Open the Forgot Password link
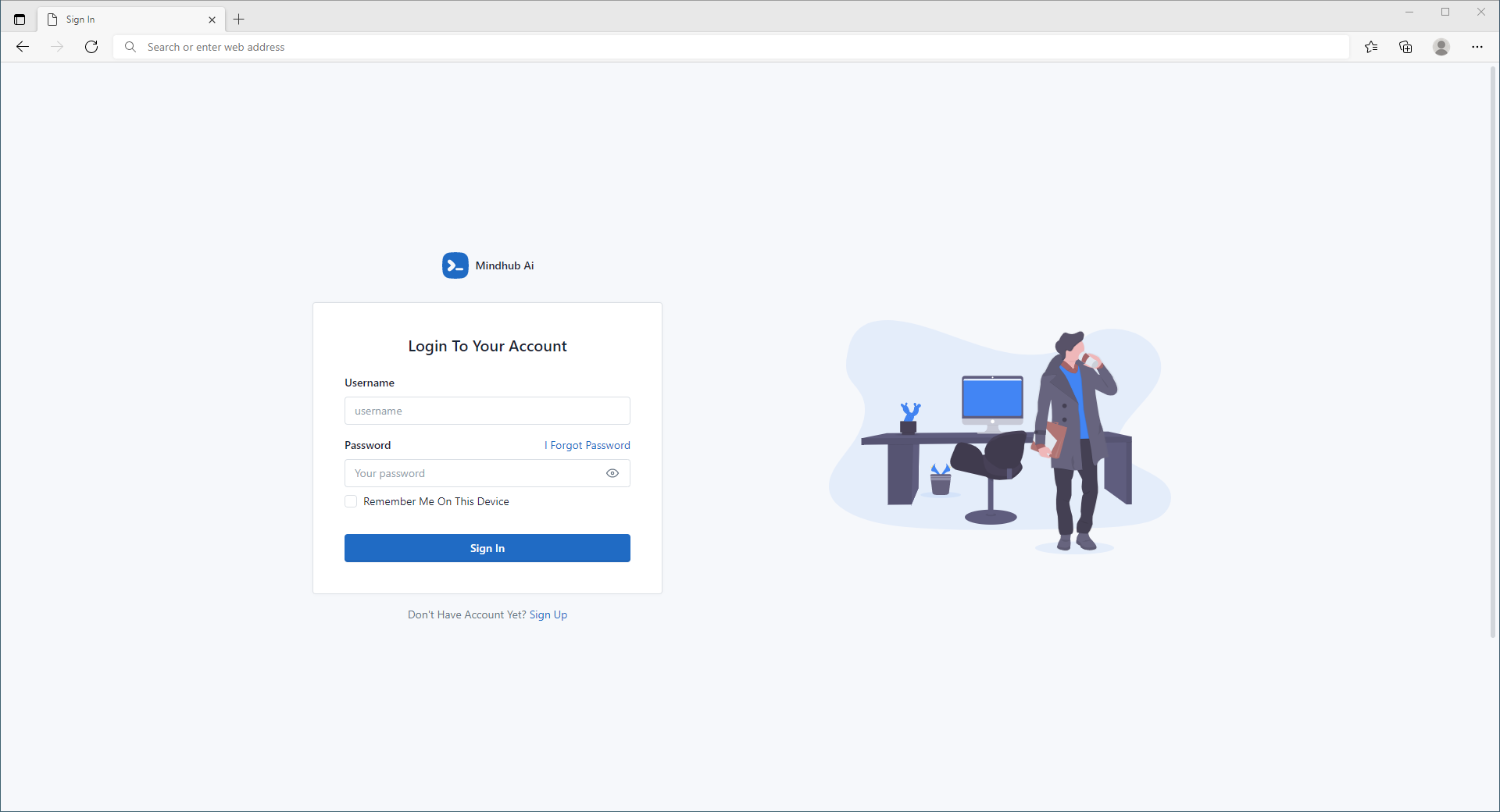 point(587,445)
